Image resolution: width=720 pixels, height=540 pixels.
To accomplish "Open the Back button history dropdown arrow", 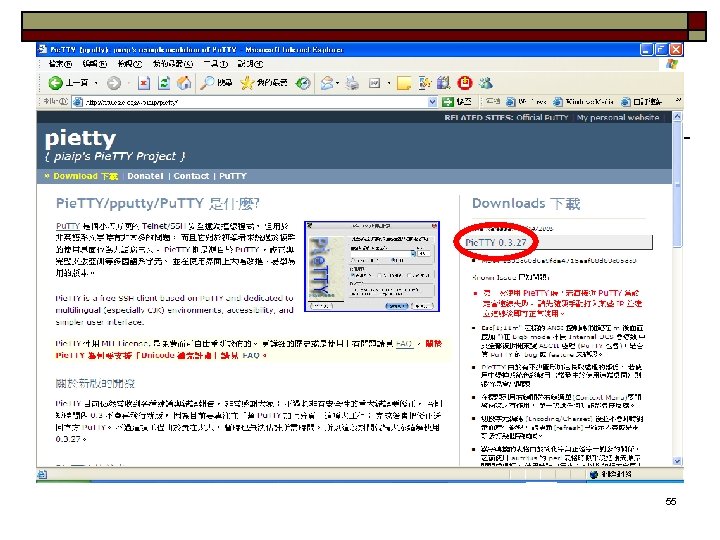I will [x=96, y=83].
